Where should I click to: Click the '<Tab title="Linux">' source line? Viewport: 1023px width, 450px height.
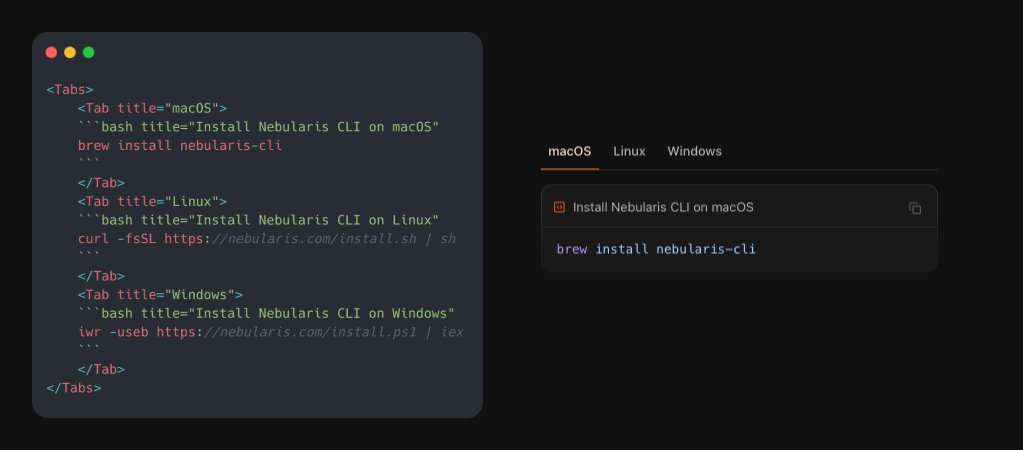pyautogui.click(x=152, y=202)
